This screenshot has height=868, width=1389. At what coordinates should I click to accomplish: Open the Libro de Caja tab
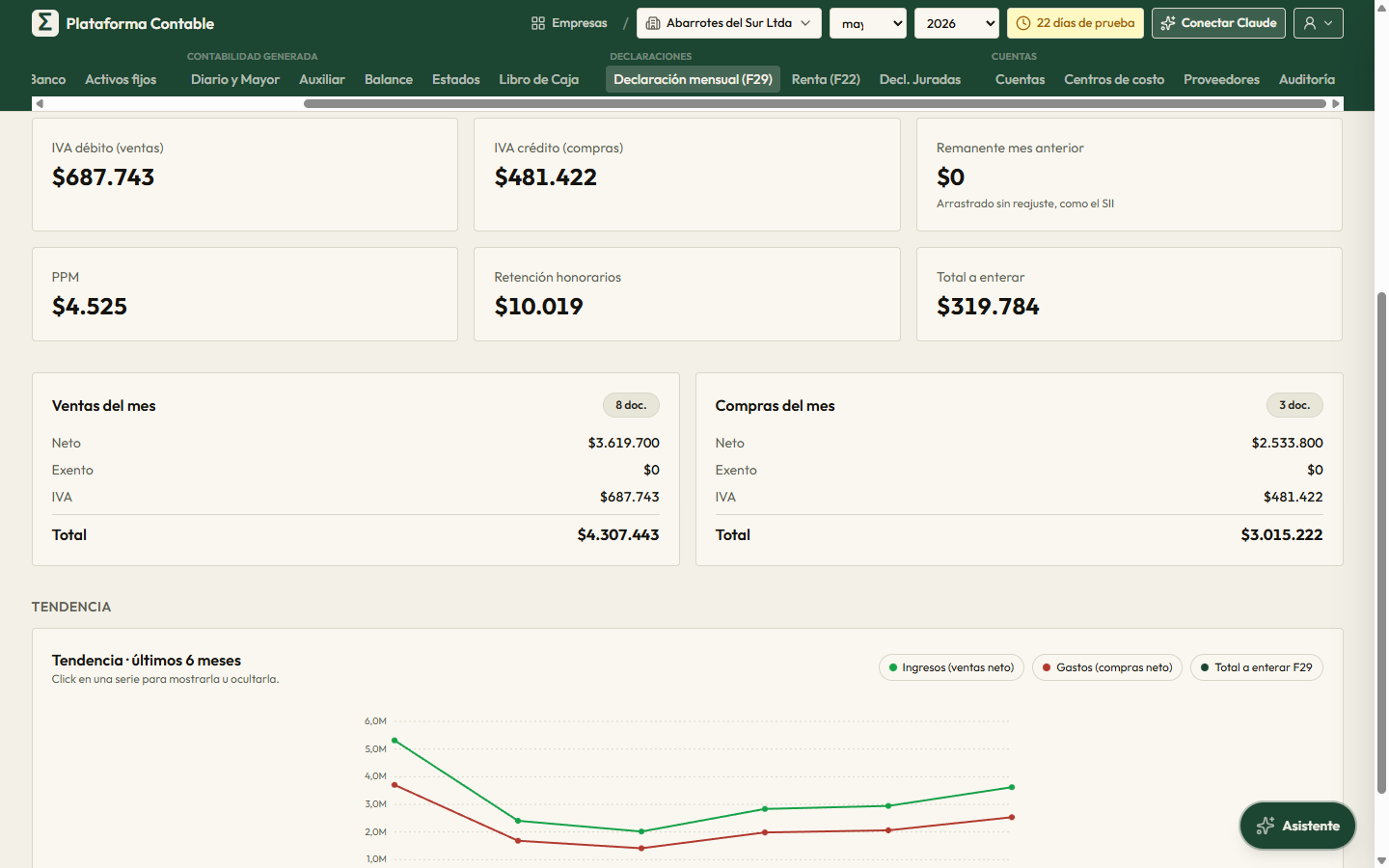point(539,79)
